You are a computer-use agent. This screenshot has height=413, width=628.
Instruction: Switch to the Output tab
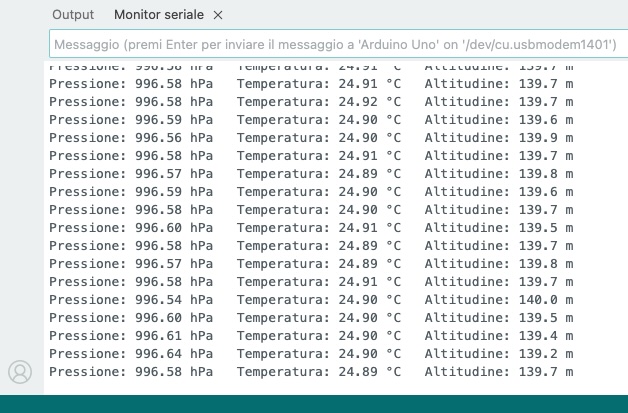point(72,15)
